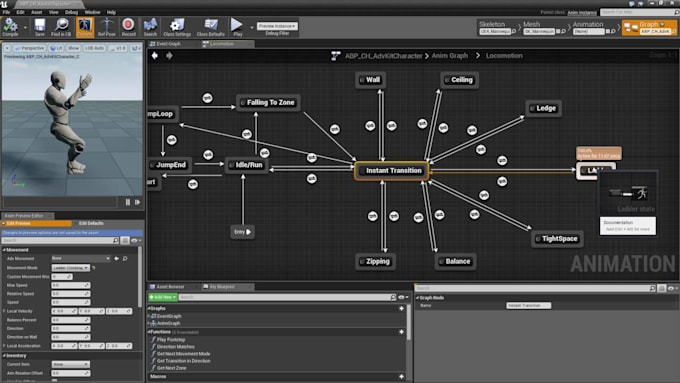This screenshot has width=680, height=383.
Task: Open the Search toolbar tool
Action: (150, 27)
